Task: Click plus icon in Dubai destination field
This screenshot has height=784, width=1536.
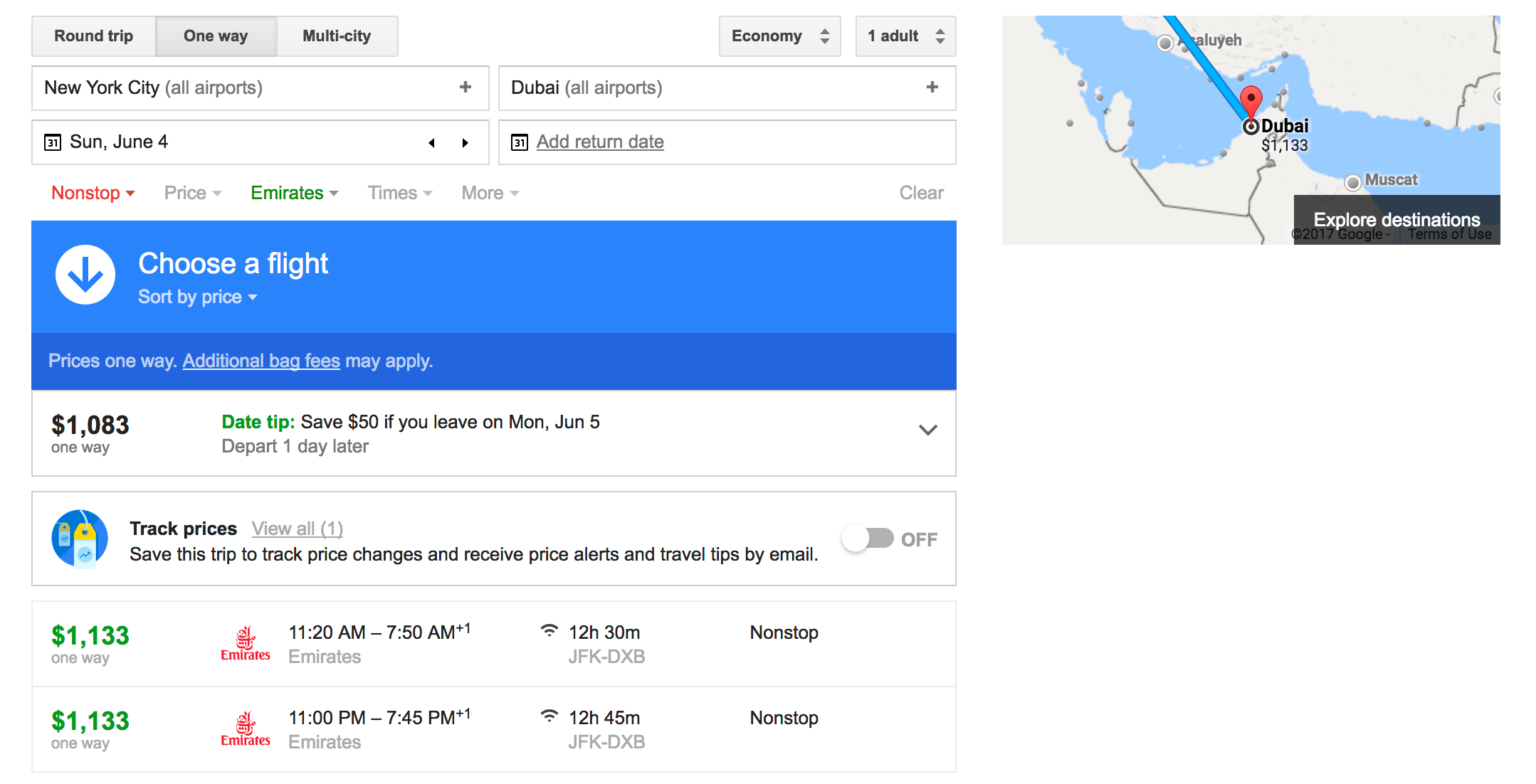Action: click(932, 87)
